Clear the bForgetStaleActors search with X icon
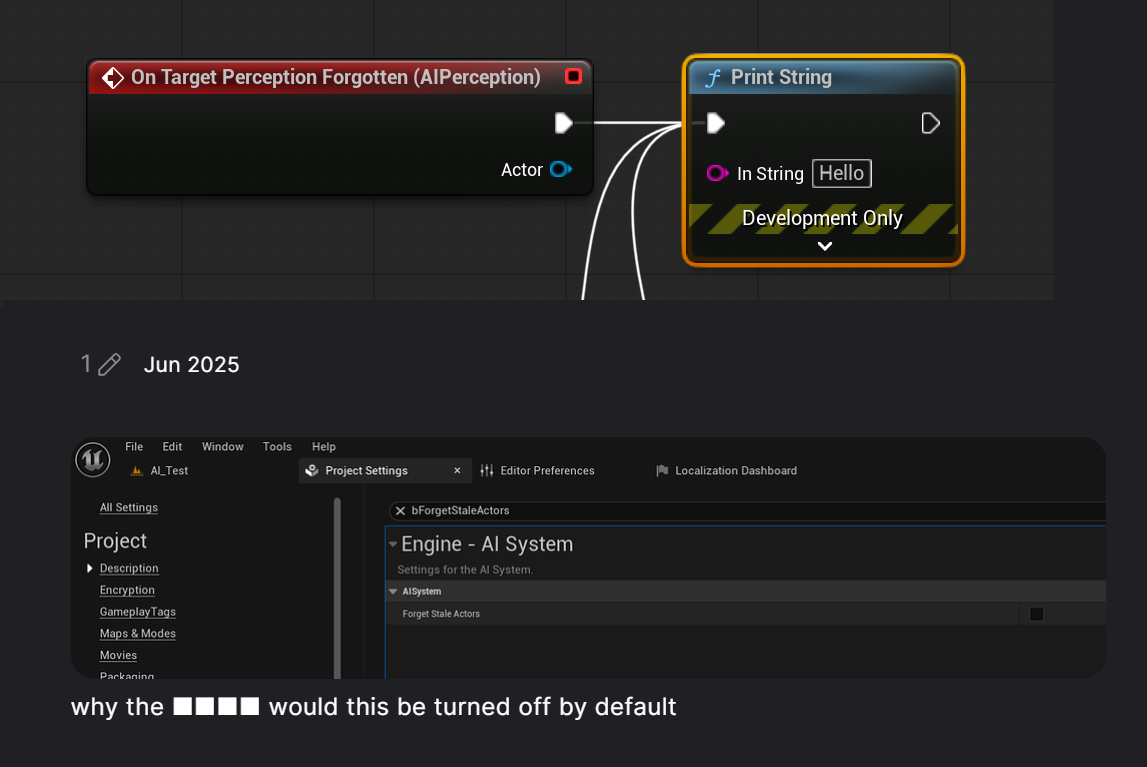This screenshot has height=767, width=1147. pyautogui.click(x=400, y=511)
